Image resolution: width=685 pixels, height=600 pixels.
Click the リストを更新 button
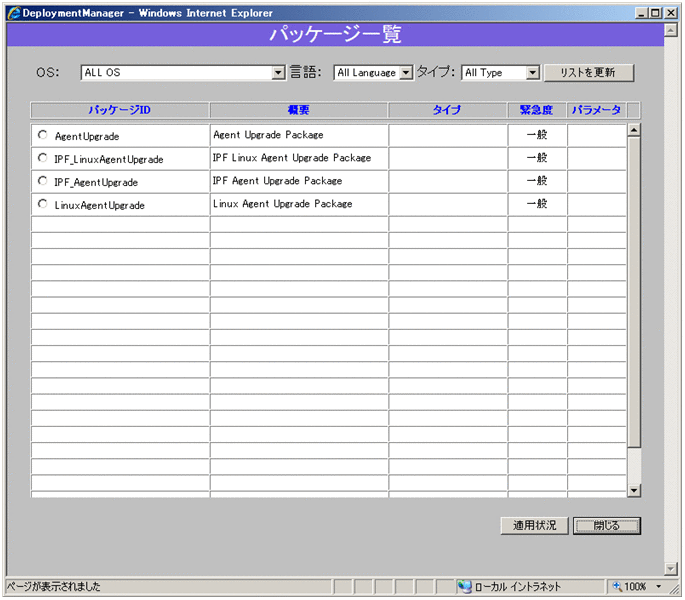point(589,73)
